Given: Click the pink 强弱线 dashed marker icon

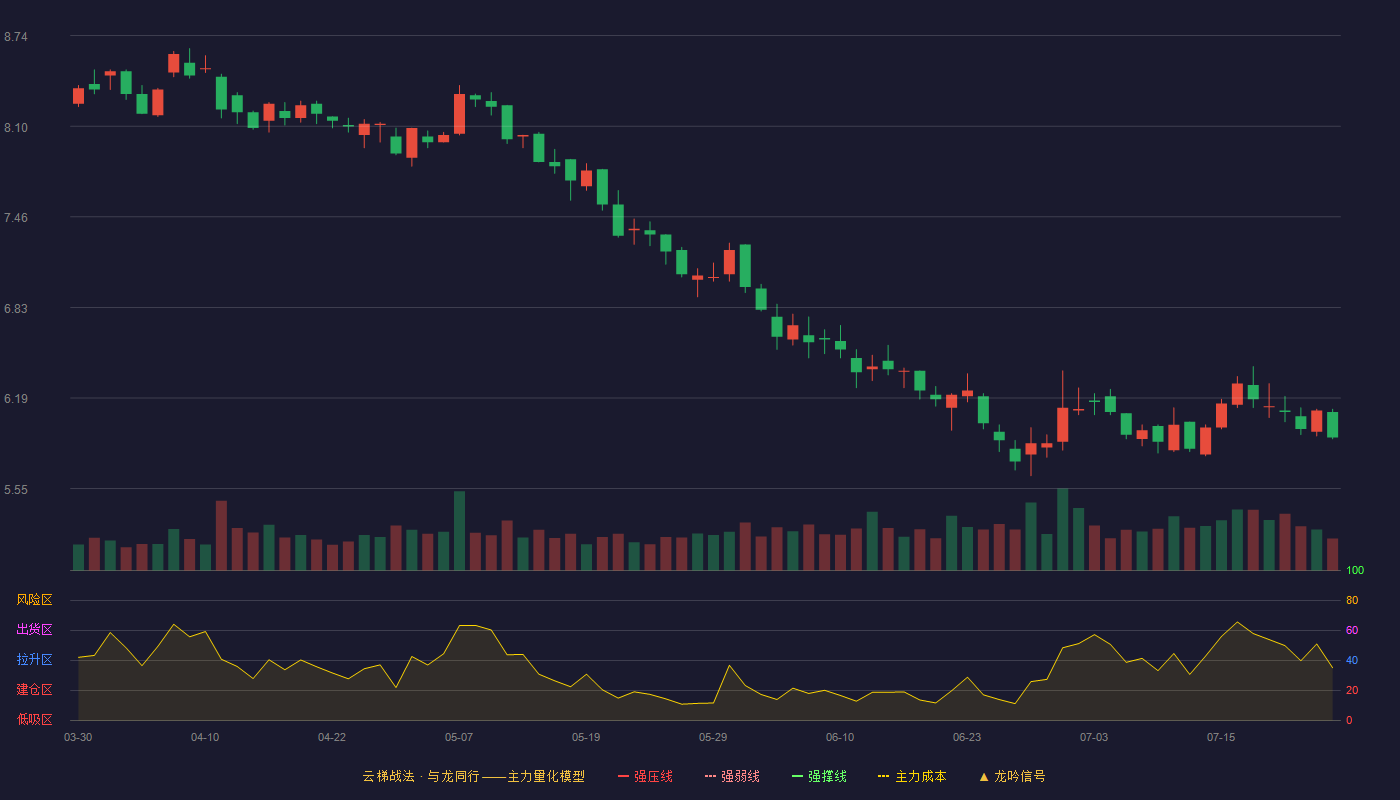Looking at the screenshot, I should (710, 776).
